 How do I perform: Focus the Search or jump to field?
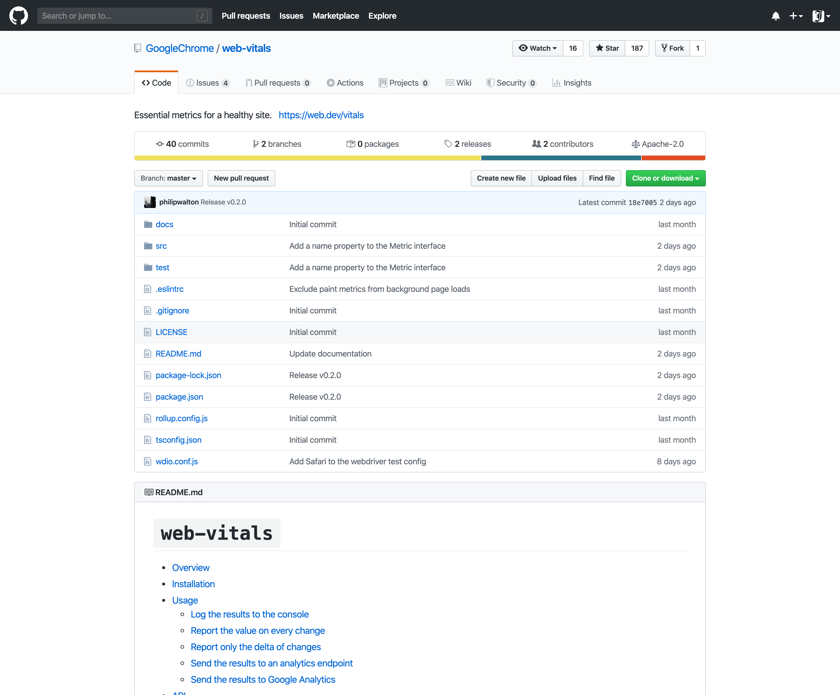click(x=124, y=16)
